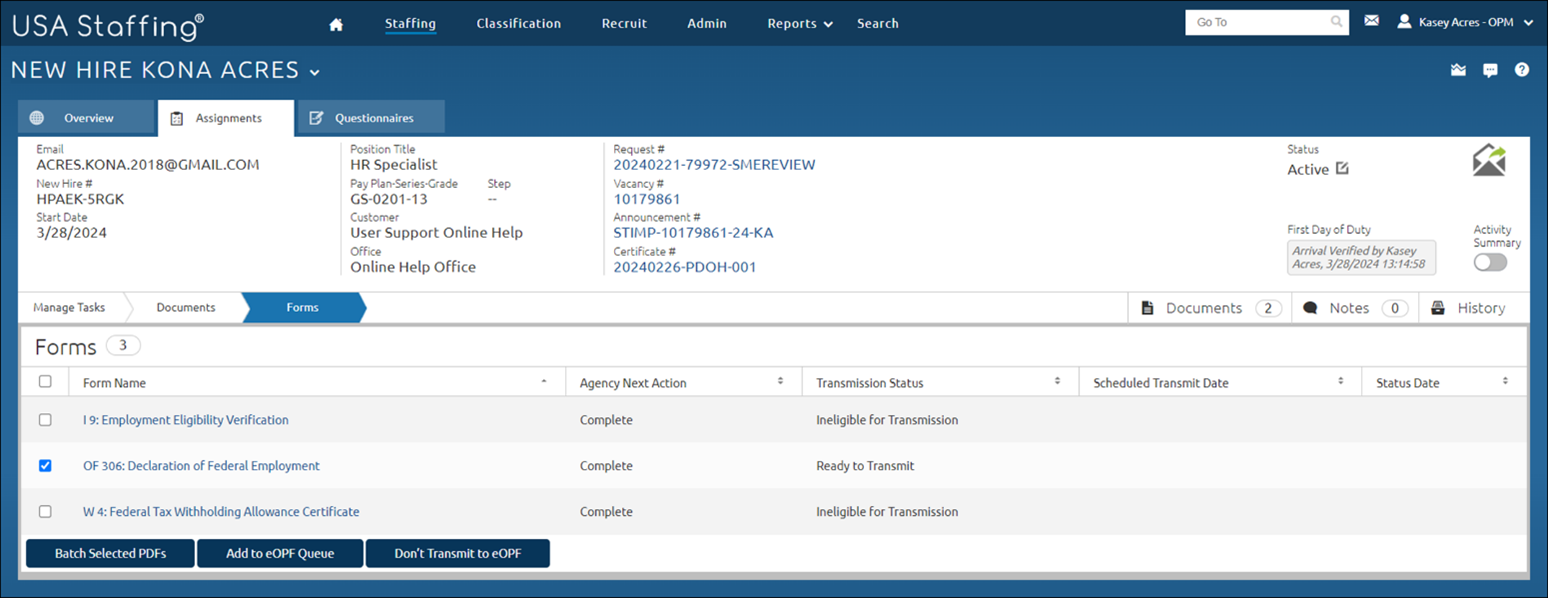Sort by Agency Next Action column arrows
This screenshot has height=598, width=1548.
(x=780, y=382)
